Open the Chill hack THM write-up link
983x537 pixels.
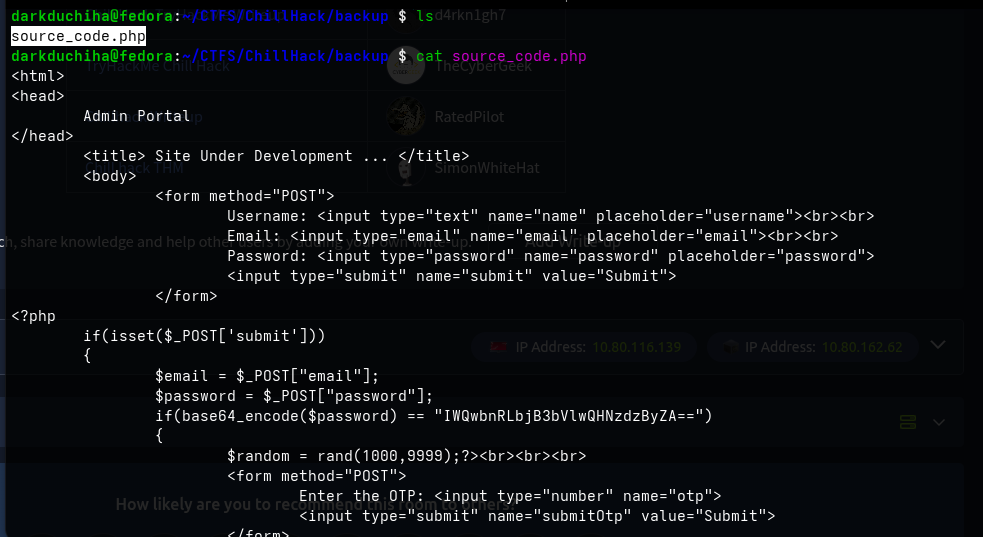tap(134, 168)
